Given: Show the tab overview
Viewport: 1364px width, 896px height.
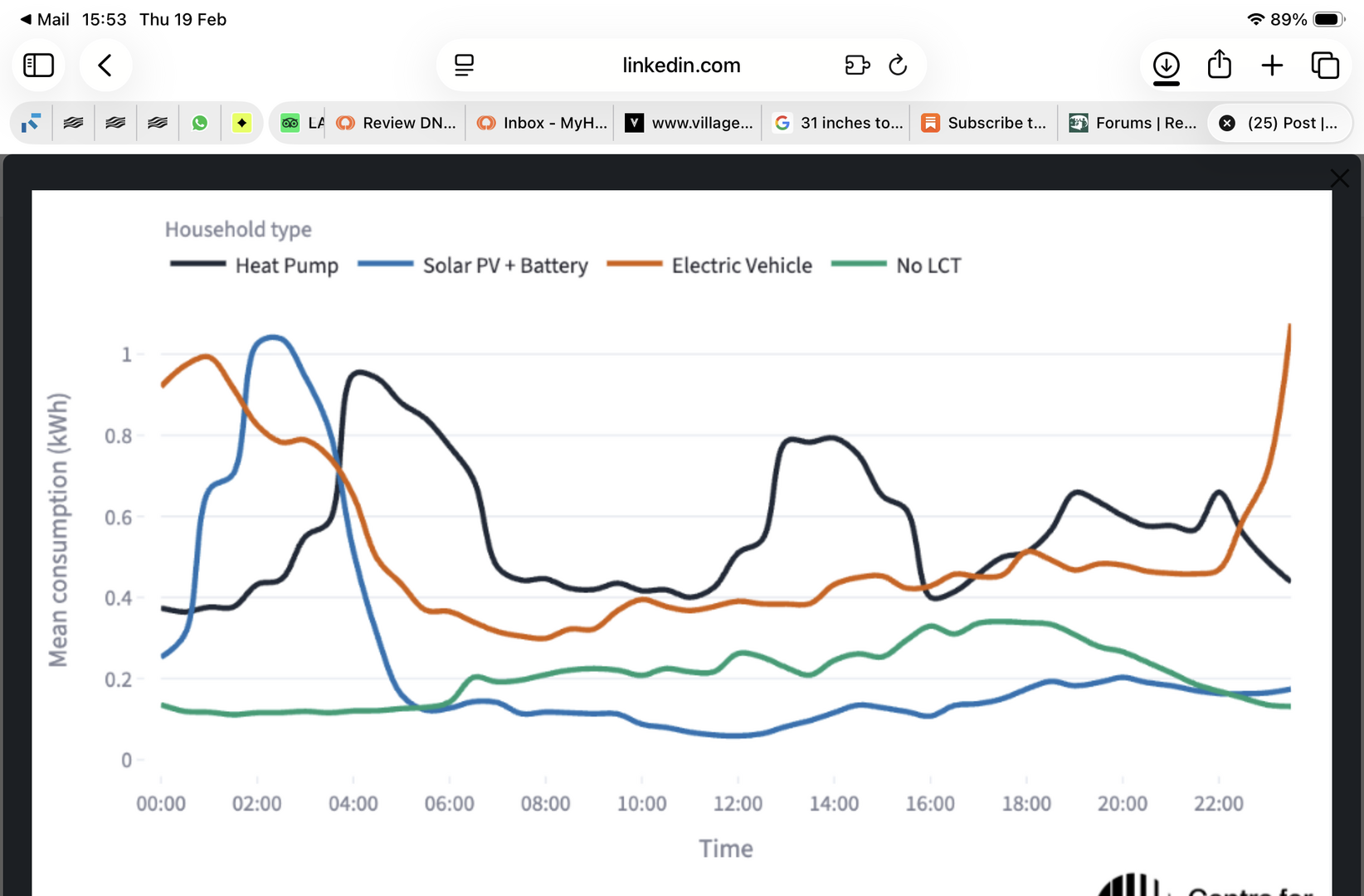Looking at the screenshot, I should [1325, 65].
